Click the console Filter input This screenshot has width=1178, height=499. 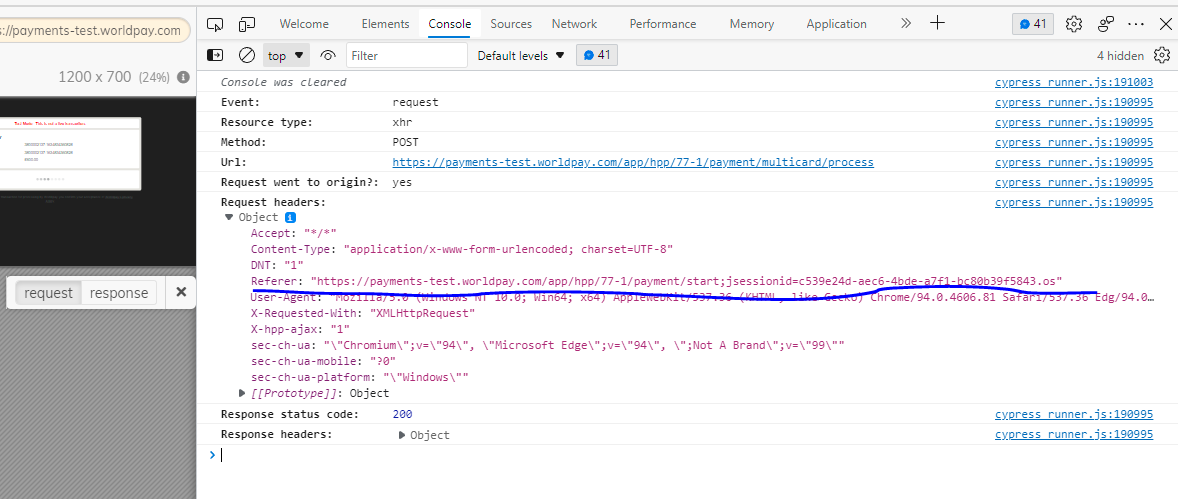[406, 55]
